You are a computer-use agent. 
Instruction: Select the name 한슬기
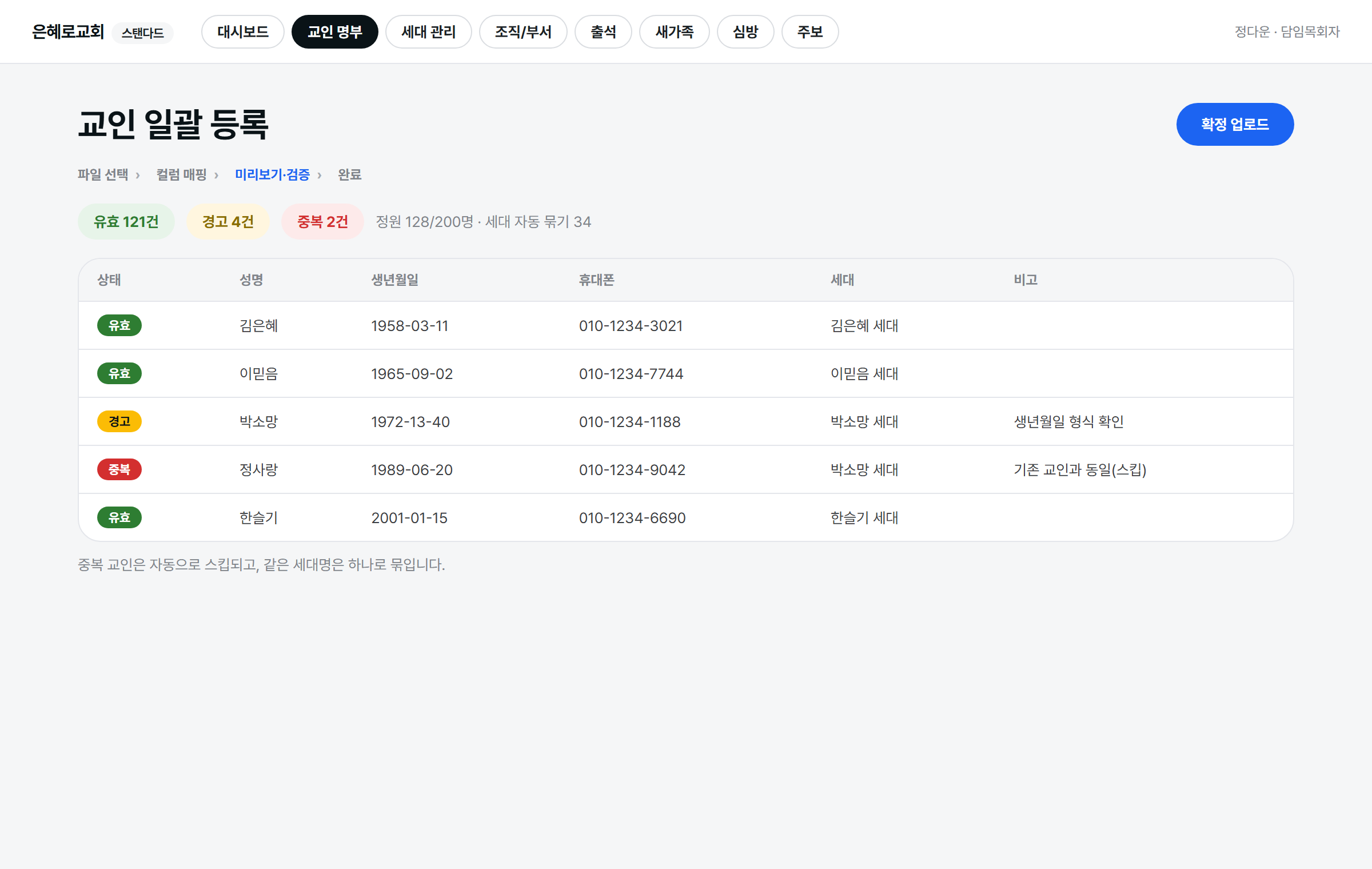click(x=259, y=518)
